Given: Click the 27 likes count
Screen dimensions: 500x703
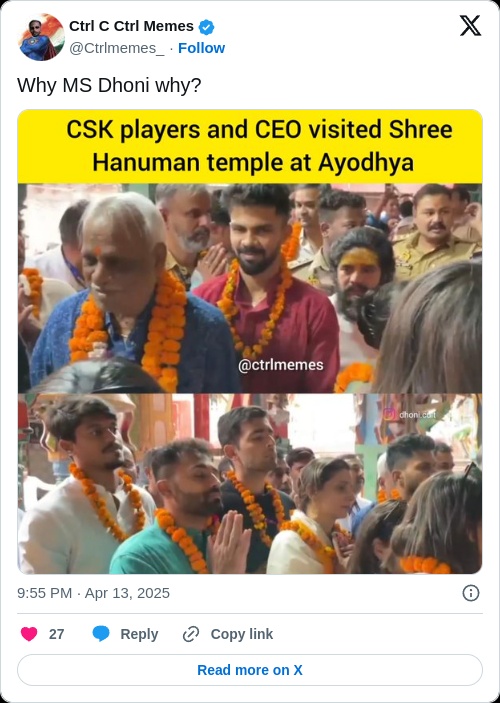Looking at the screenshot, I should 56,634.
